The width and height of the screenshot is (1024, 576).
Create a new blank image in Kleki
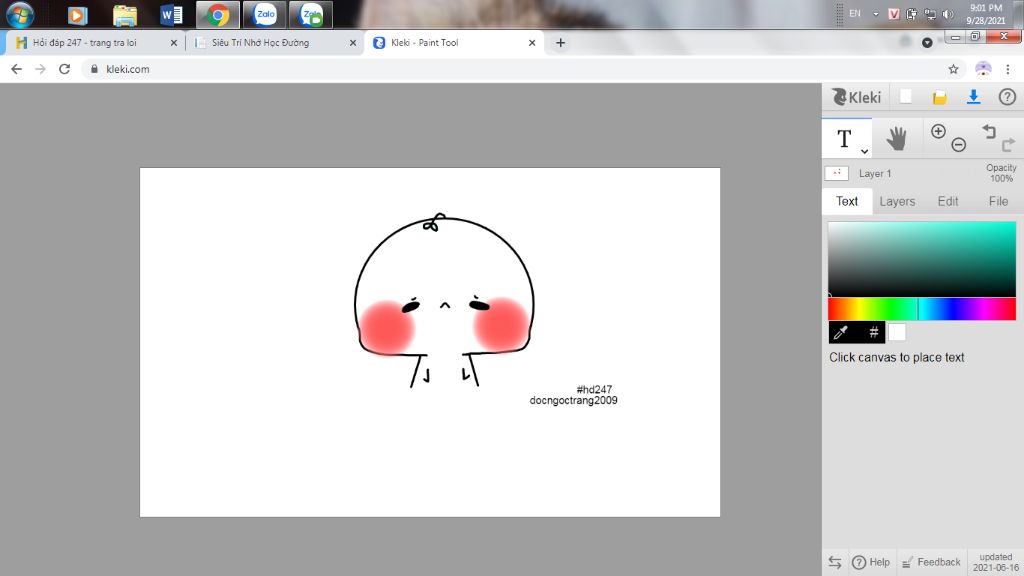coord(905,97)
